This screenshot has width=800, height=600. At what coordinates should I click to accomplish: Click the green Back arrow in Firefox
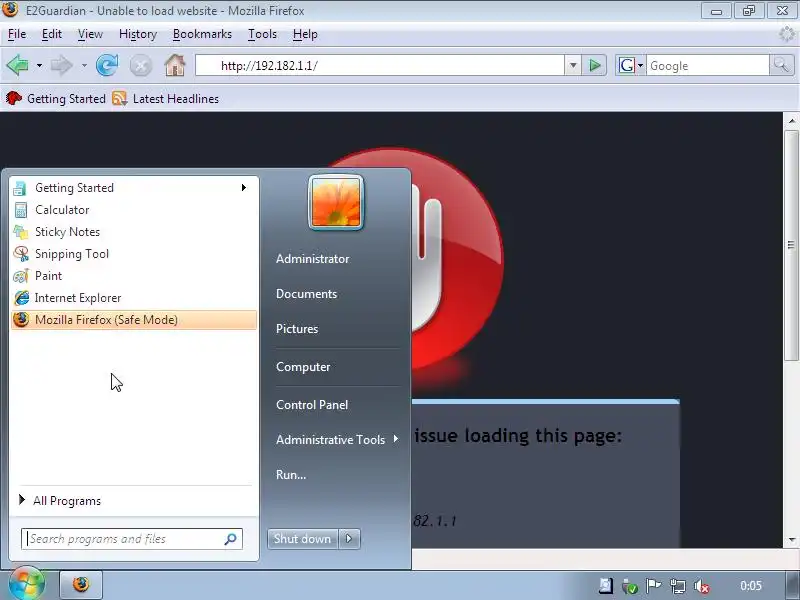tap(17, 65)
